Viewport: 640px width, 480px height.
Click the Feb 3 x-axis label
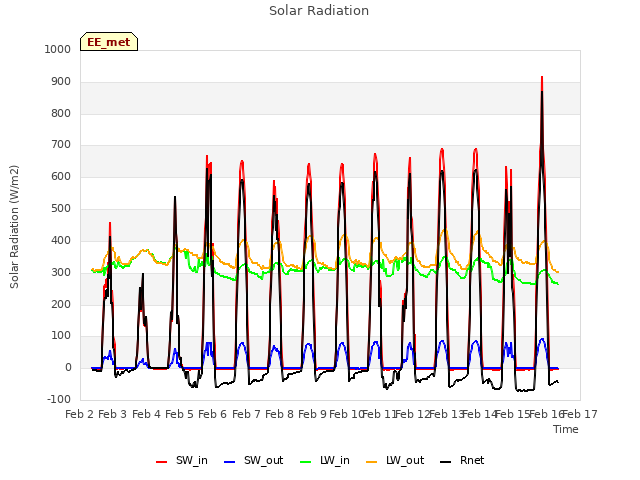coord(113,414)
